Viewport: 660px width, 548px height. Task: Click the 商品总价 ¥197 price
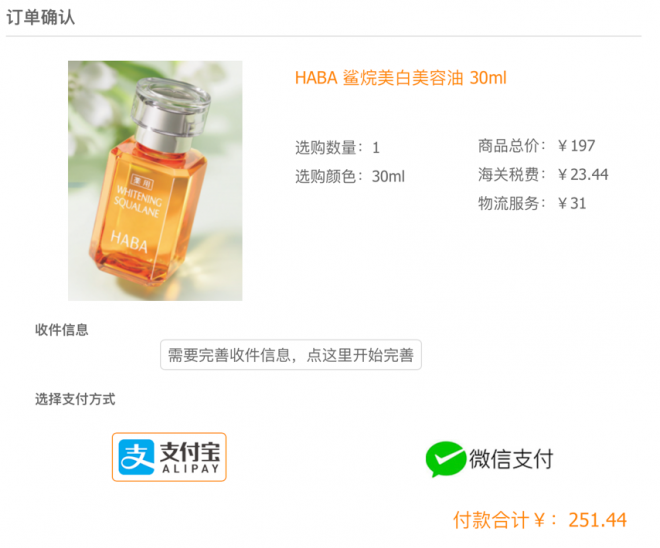pyautogui.click(x=576, y=146)
